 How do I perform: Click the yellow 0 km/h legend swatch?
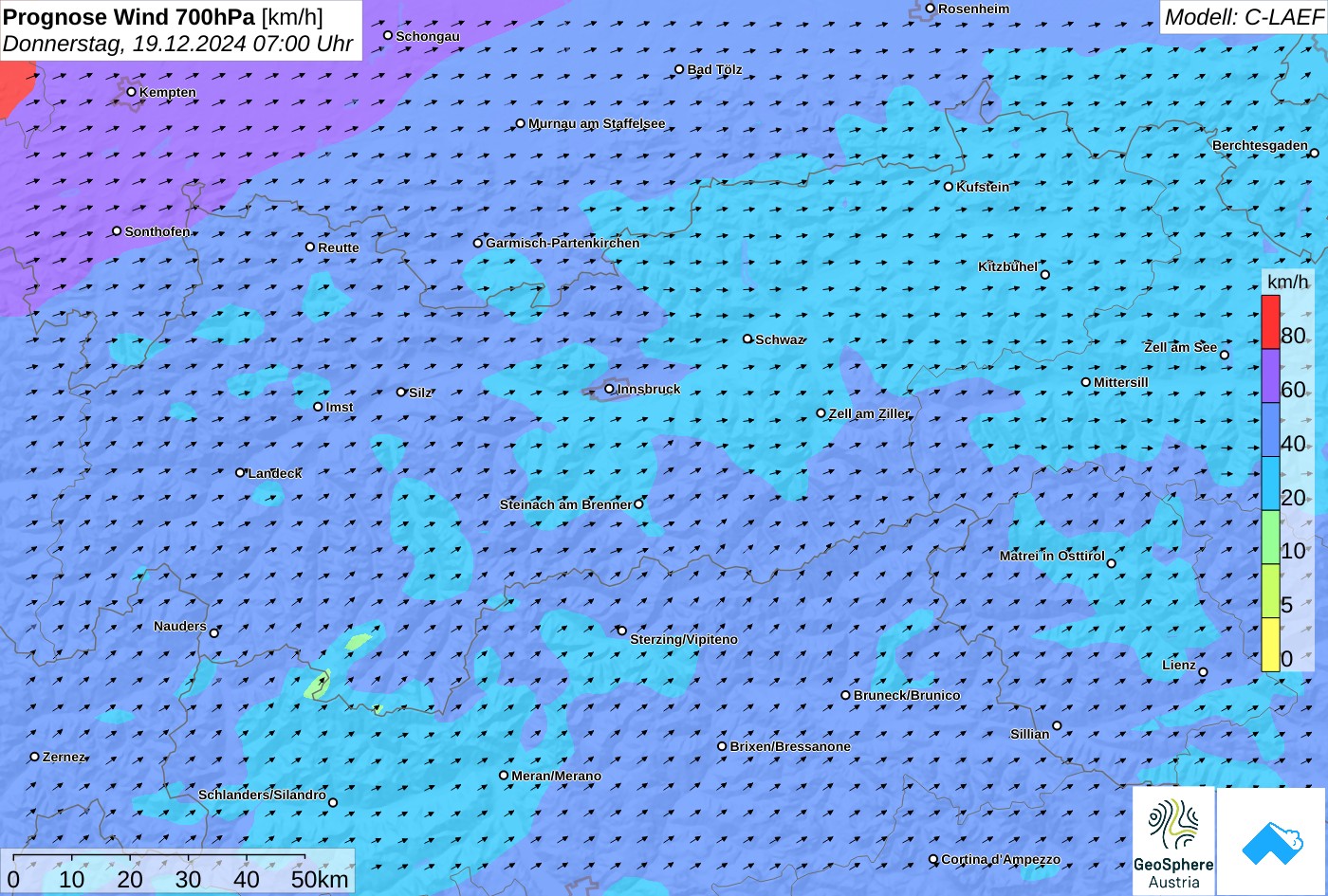(1270, 645)
